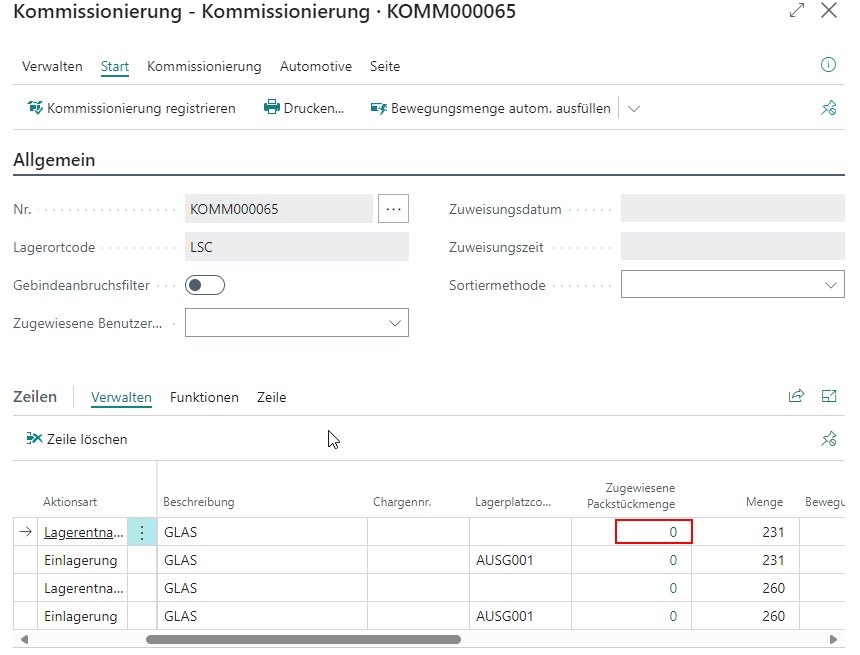Expand more actions chevron in toolbar
The width and height of the screenshot is (860, 655).
(634, 108)
